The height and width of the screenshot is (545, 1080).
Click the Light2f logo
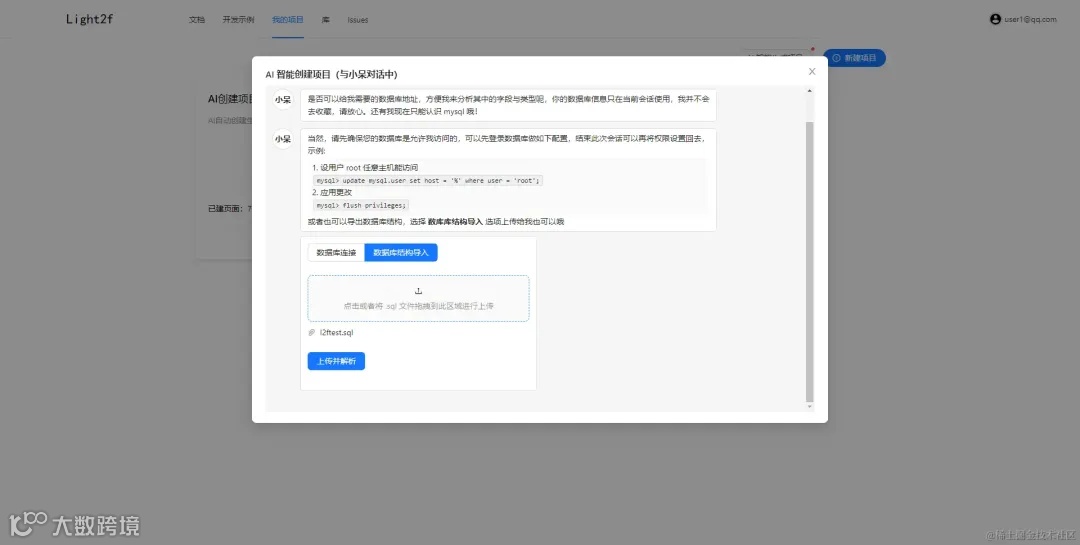tap(90, 19)
